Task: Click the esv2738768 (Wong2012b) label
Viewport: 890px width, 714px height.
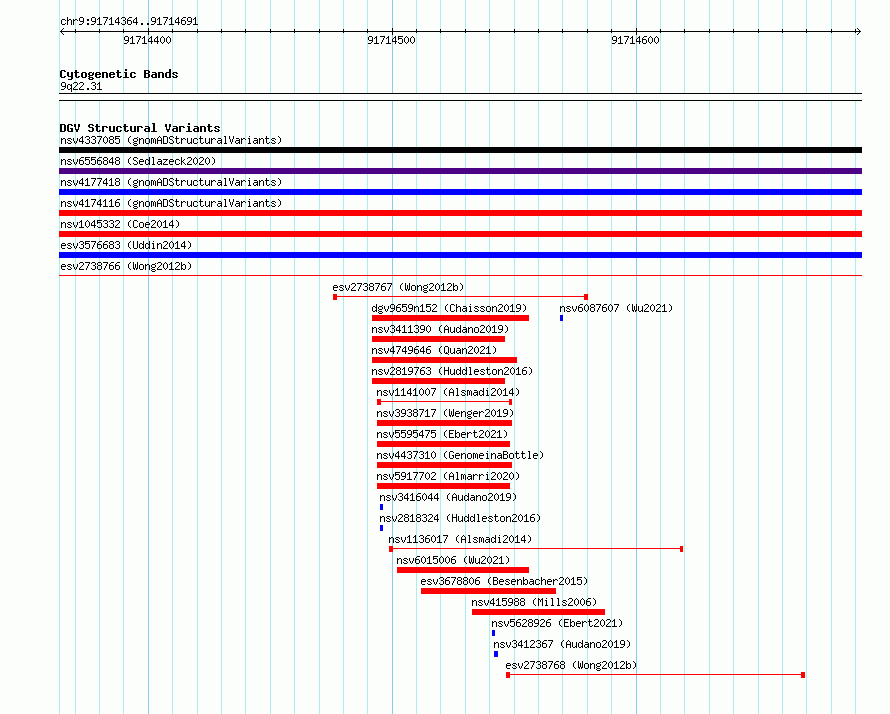Action: point(571,665)
